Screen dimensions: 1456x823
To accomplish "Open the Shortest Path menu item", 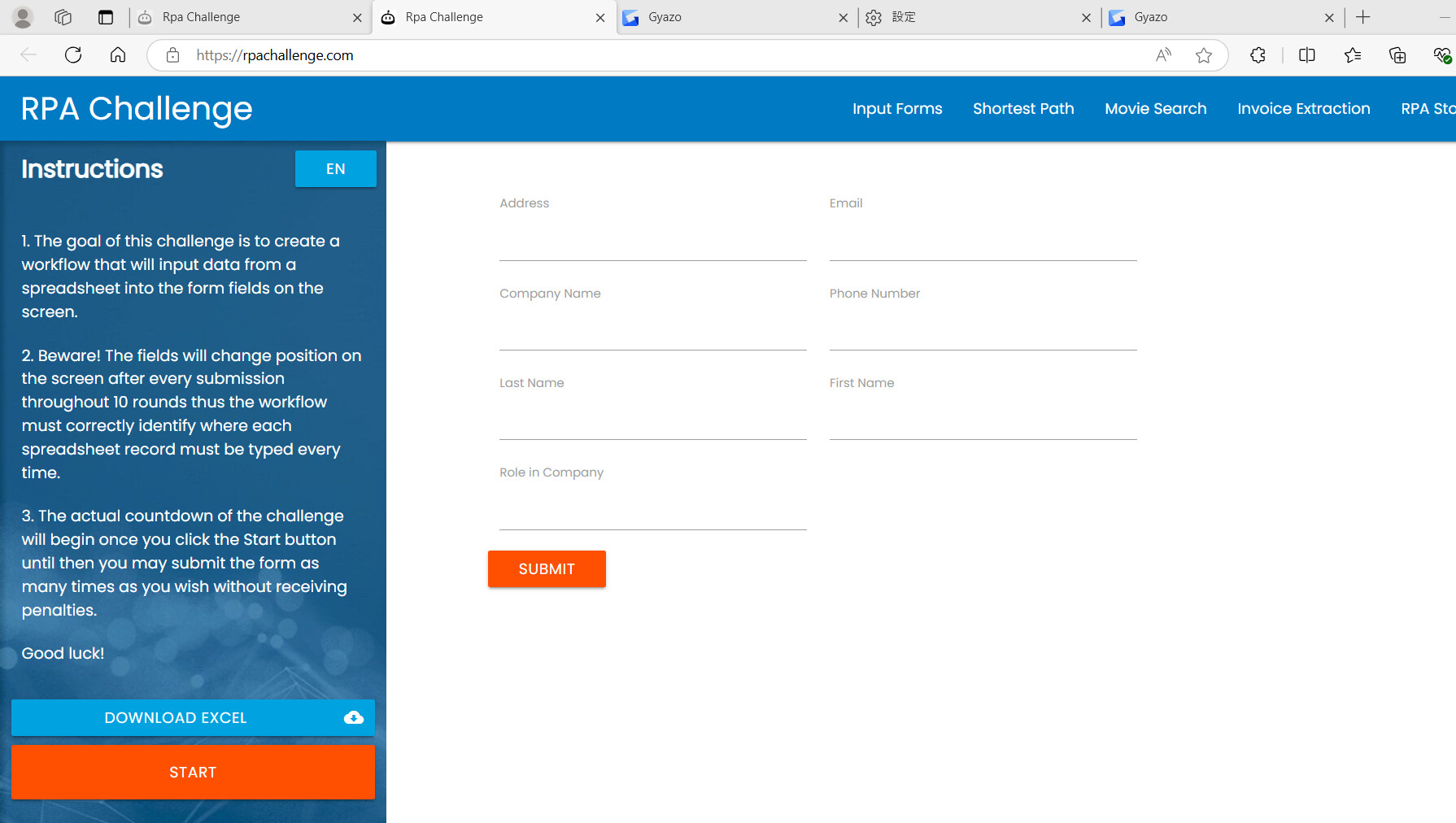I will point(1023,109).
